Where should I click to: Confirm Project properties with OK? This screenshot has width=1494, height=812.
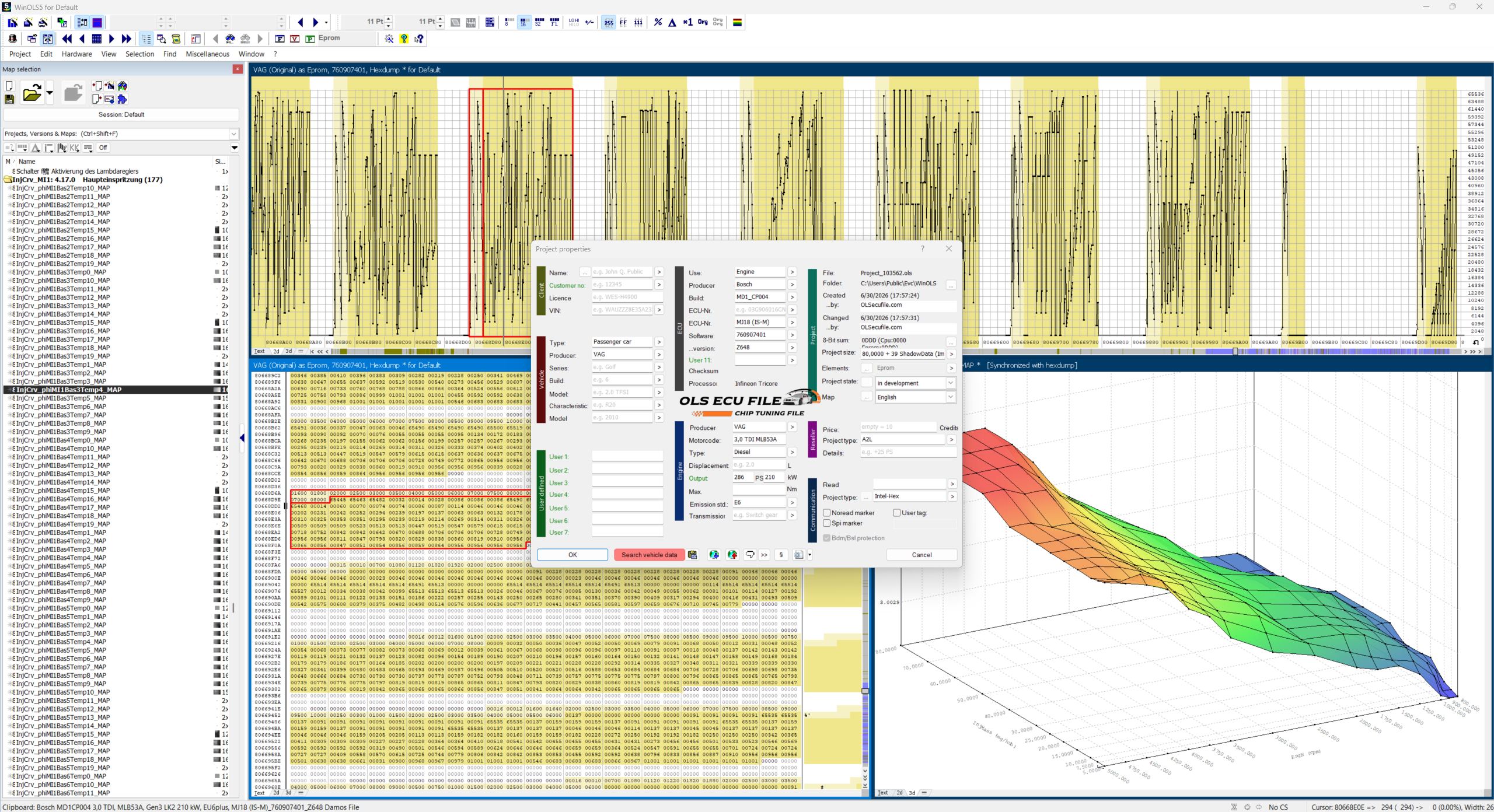point(572,555)
